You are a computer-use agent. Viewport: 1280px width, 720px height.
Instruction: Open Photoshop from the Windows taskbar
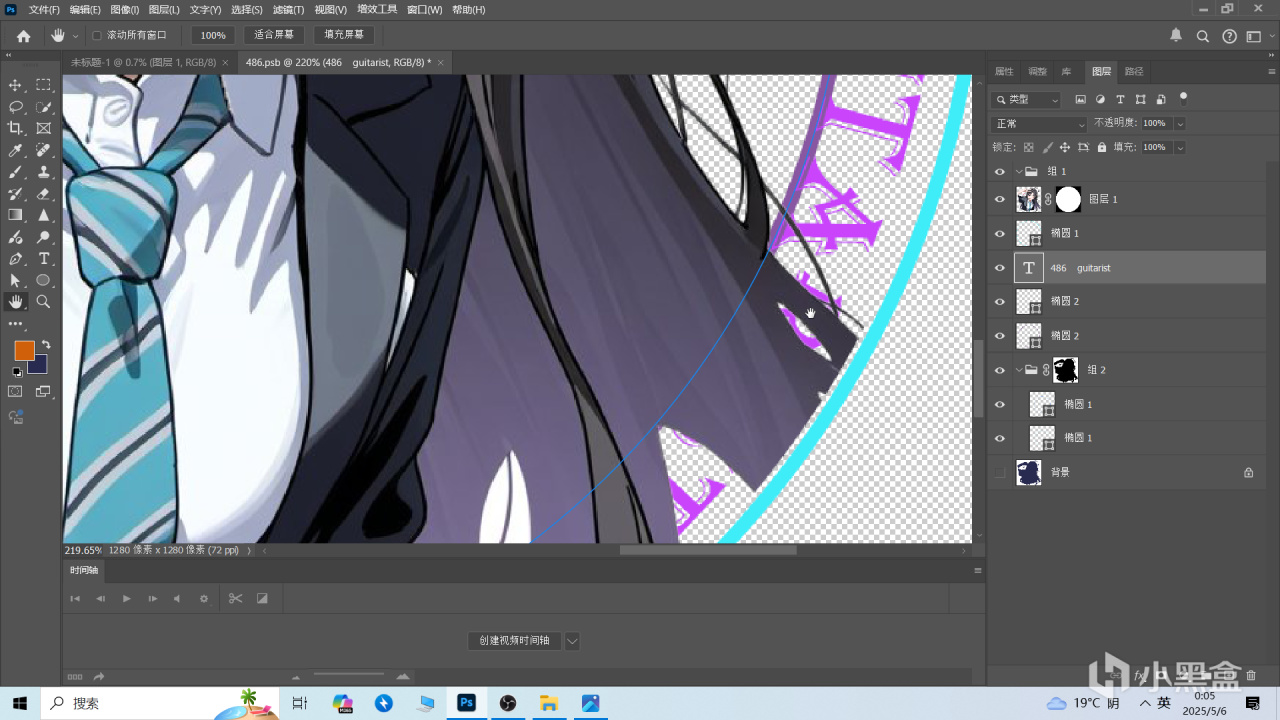(x=466, y=703)
